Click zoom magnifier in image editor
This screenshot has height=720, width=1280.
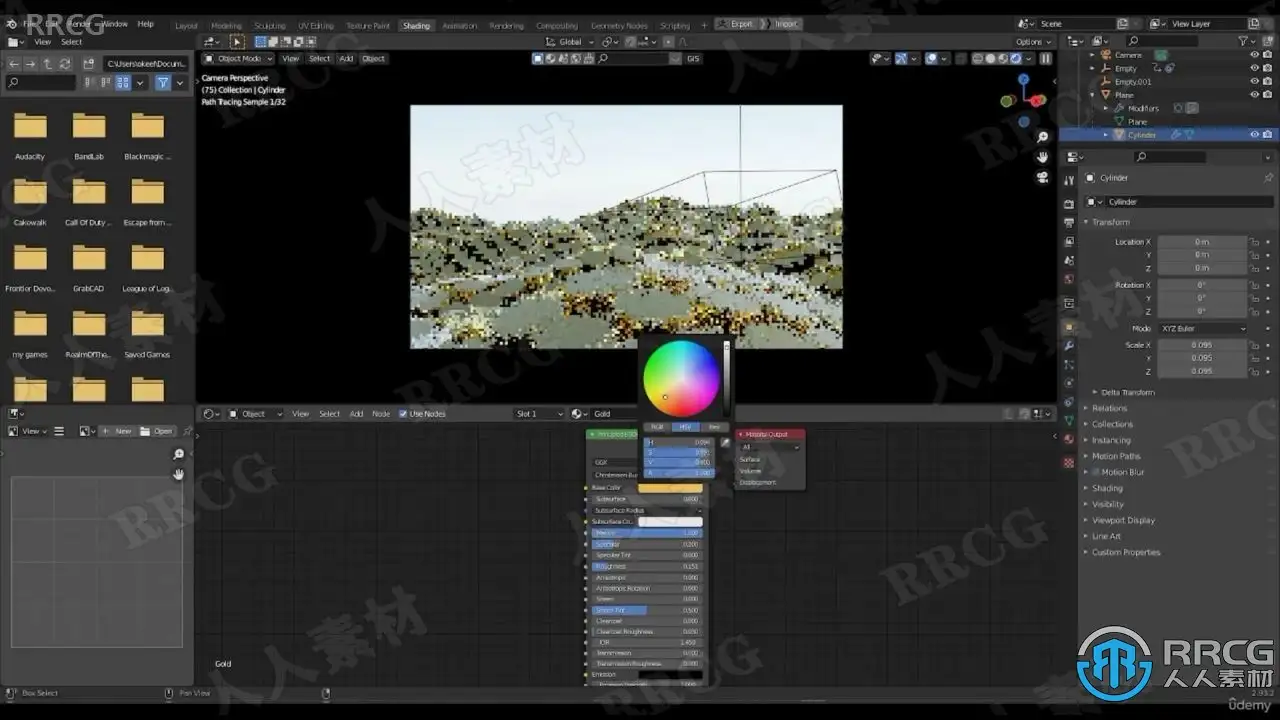pyautogui.click(x=179, y=454)
